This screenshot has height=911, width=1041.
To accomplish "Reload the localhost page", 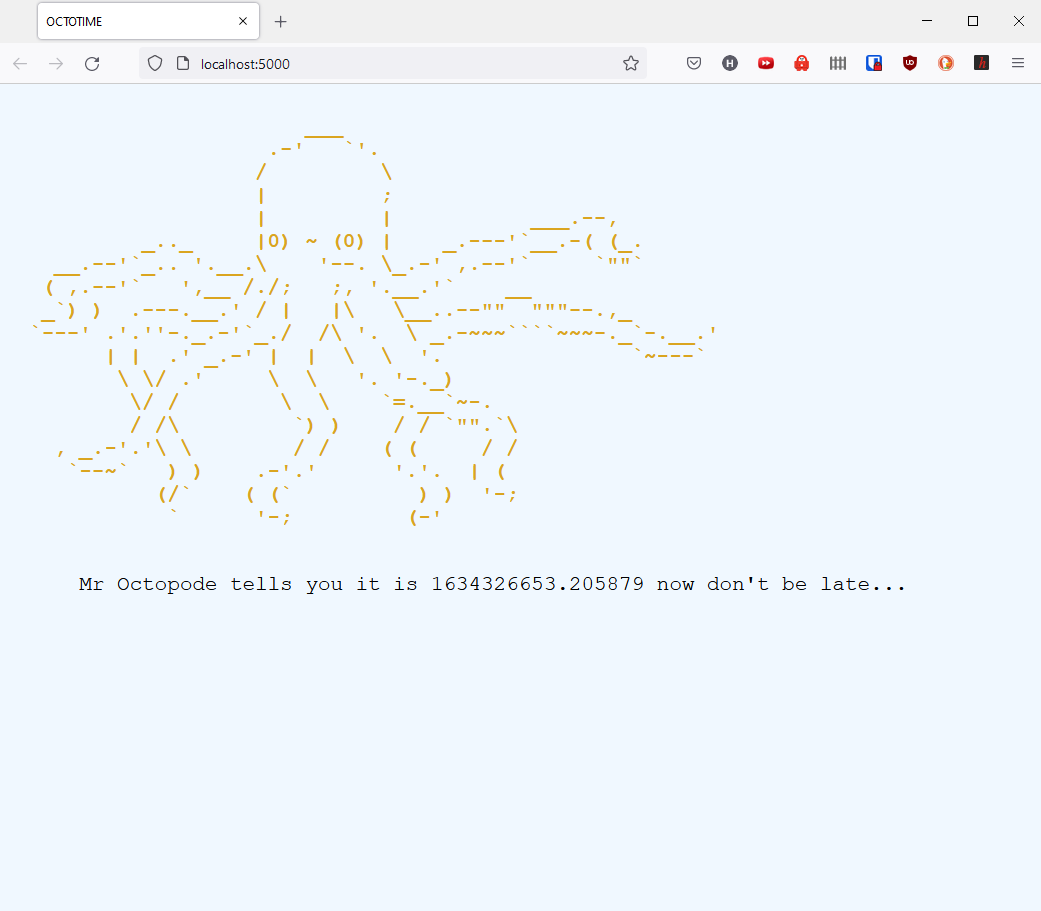I will 92,64.
